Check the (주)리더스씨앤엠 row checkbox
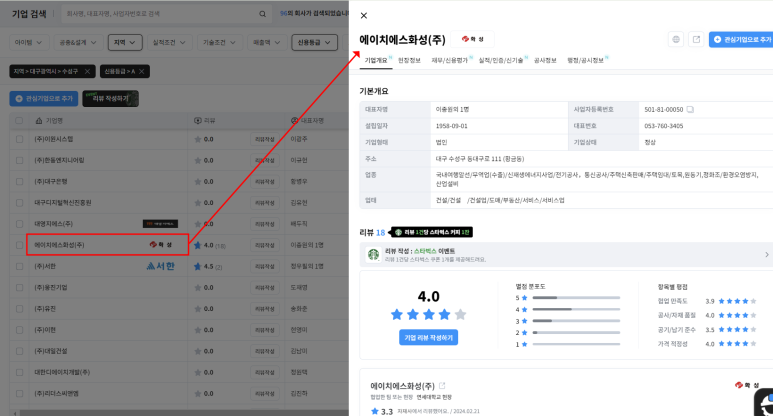 [19, 393]
